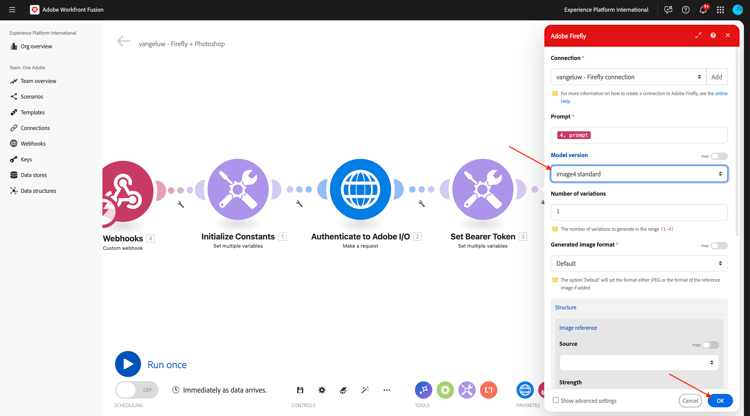Viewport: 750px width, 416px height.
Task: Open the green gear tool
Action: click(445, 390)
